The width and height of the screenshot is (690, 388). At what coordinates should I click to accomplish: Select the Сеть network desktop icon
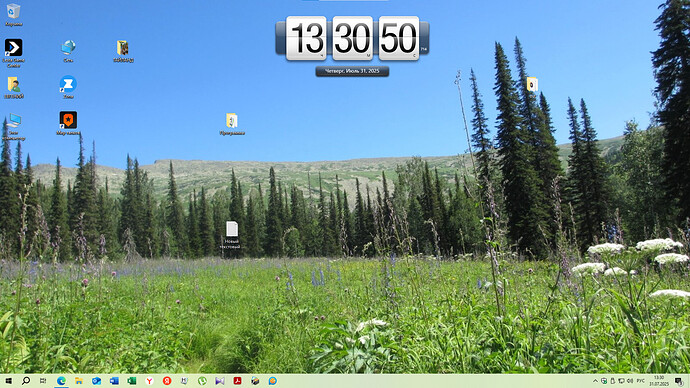(x=68, y=51)
